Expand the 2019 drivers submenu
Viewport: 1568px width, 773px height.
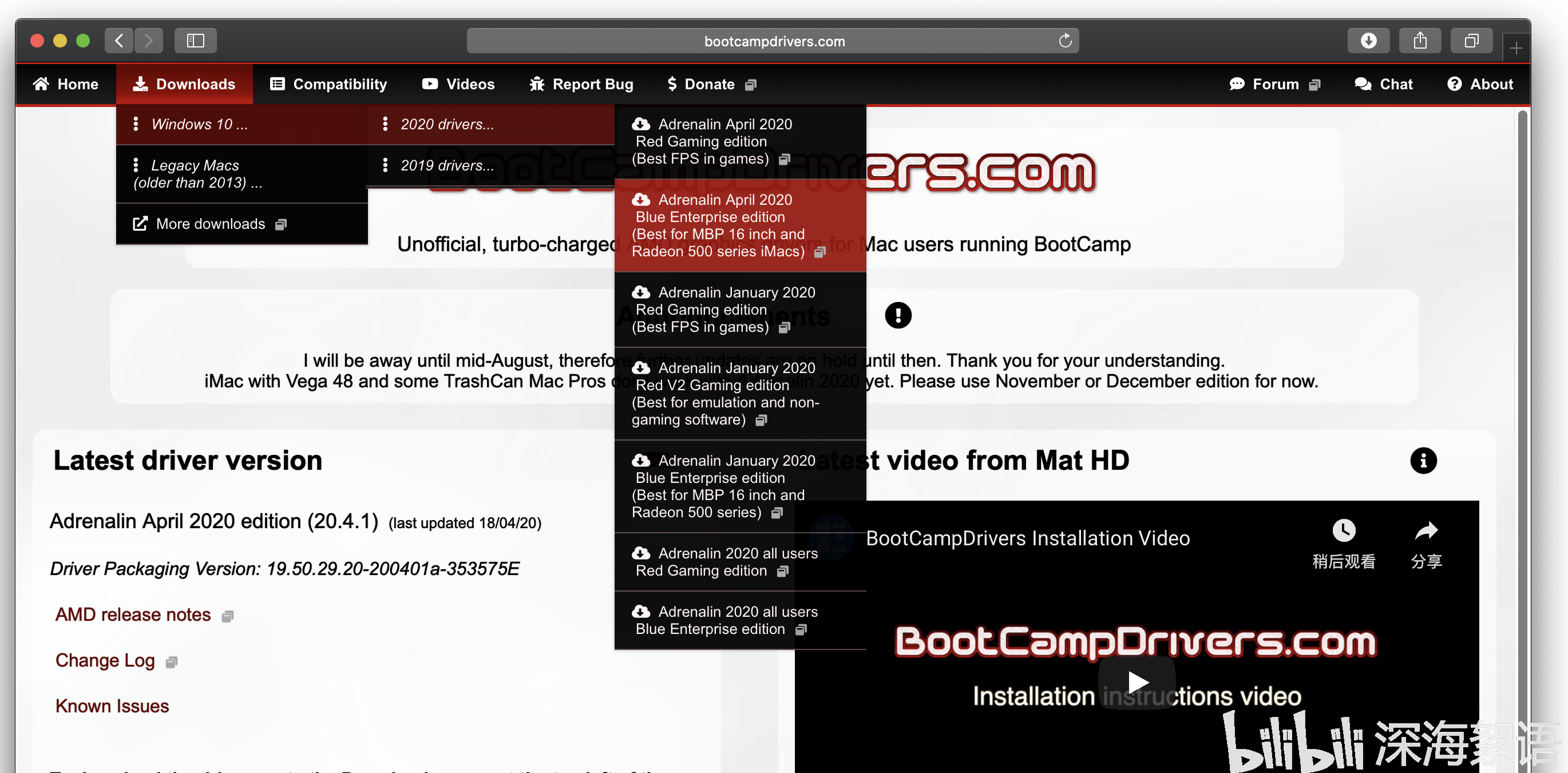click(490, 165)
